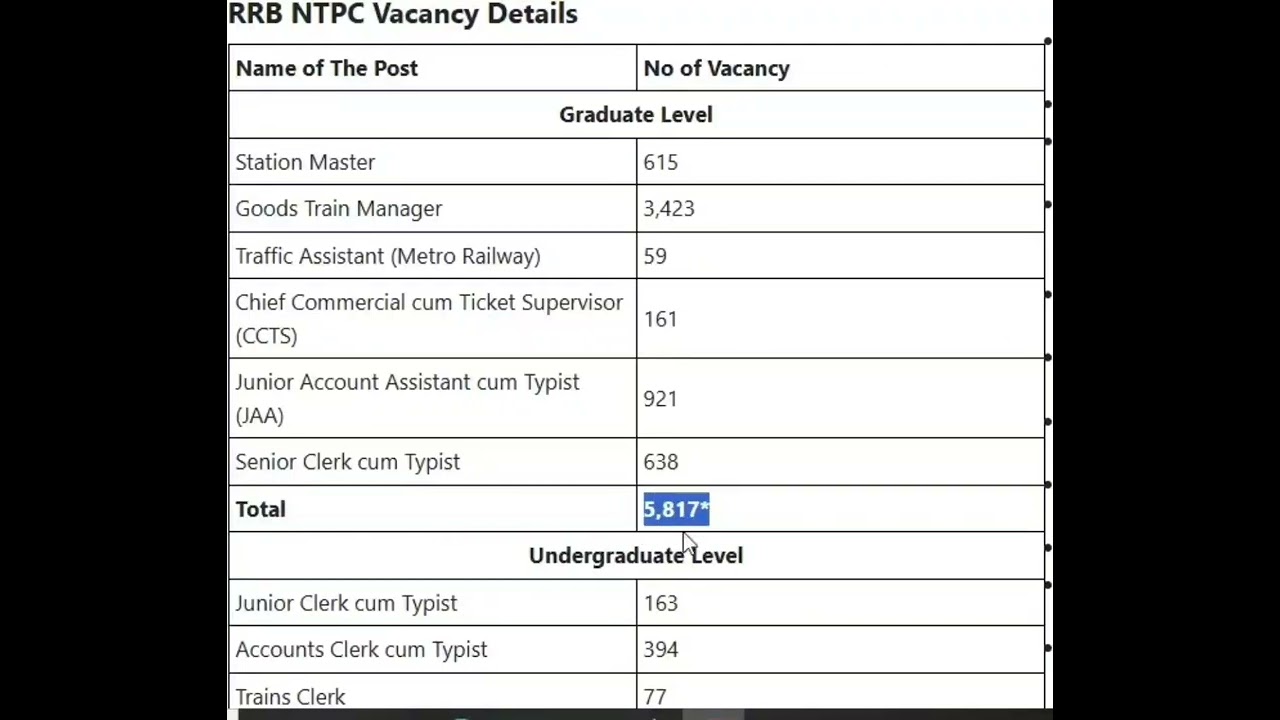Click the vacancy value 161
Screen dimensions: 1280x720
(660, 319)
